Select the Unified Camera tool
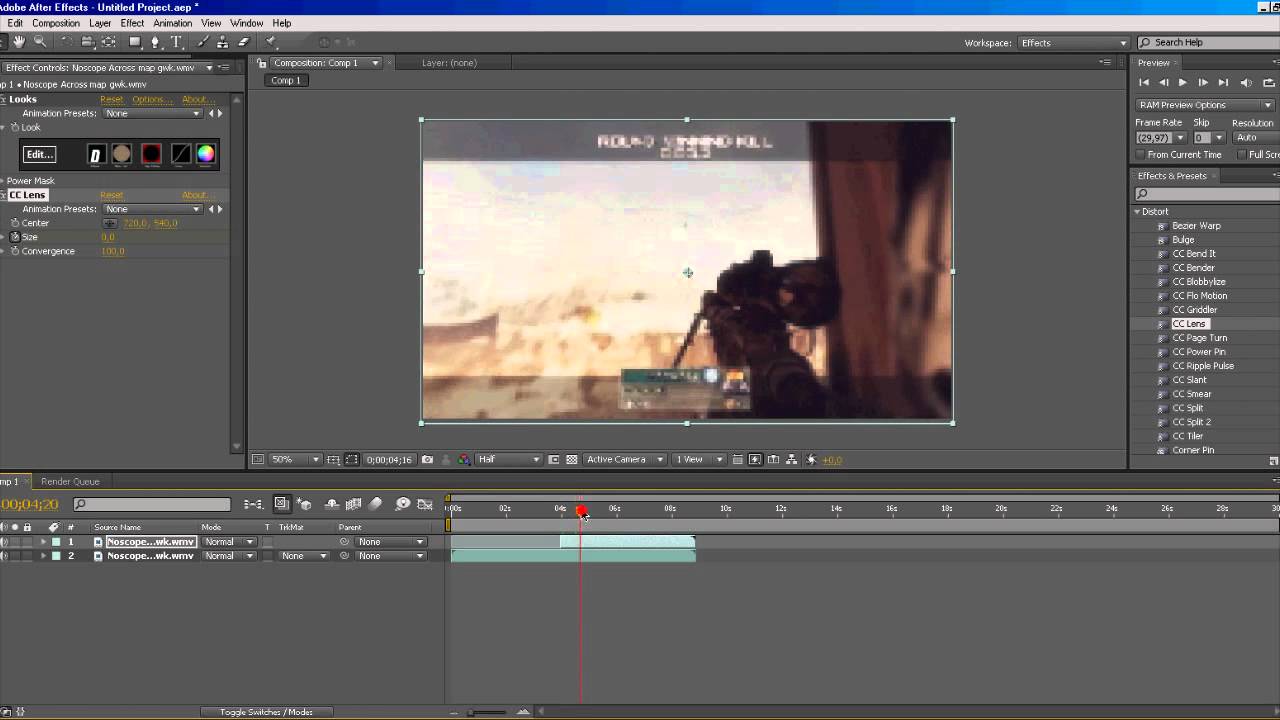The image size is (1280, 720). (x=87, y=42)
